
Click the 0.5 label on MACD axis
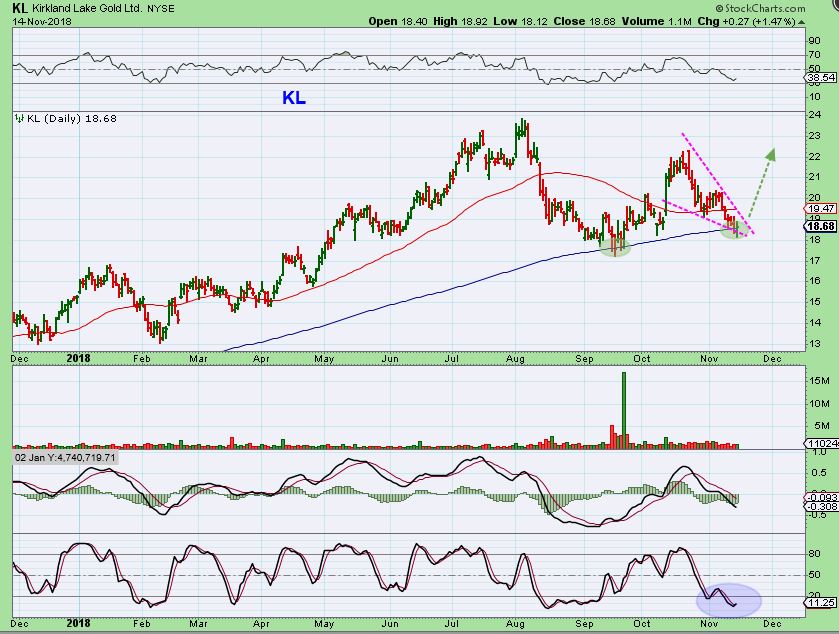coord(818,472)
